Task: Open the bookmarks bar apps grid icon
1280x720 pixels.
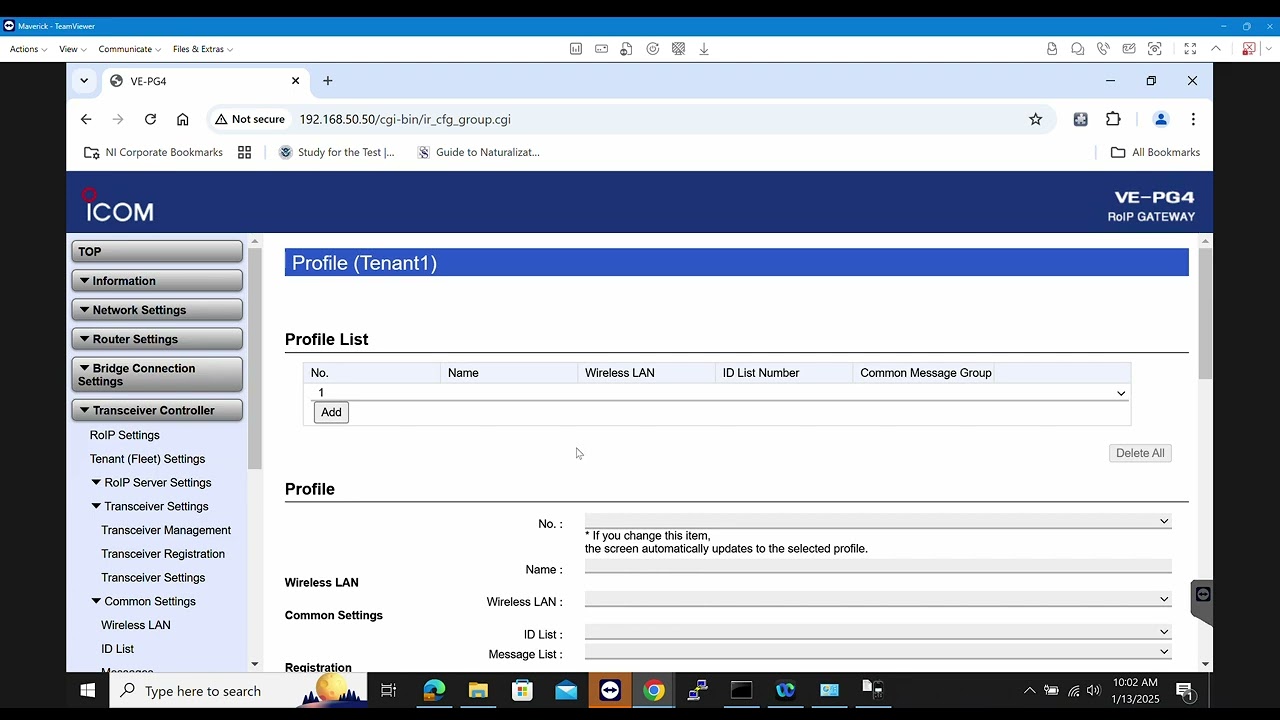Action: 244,152
